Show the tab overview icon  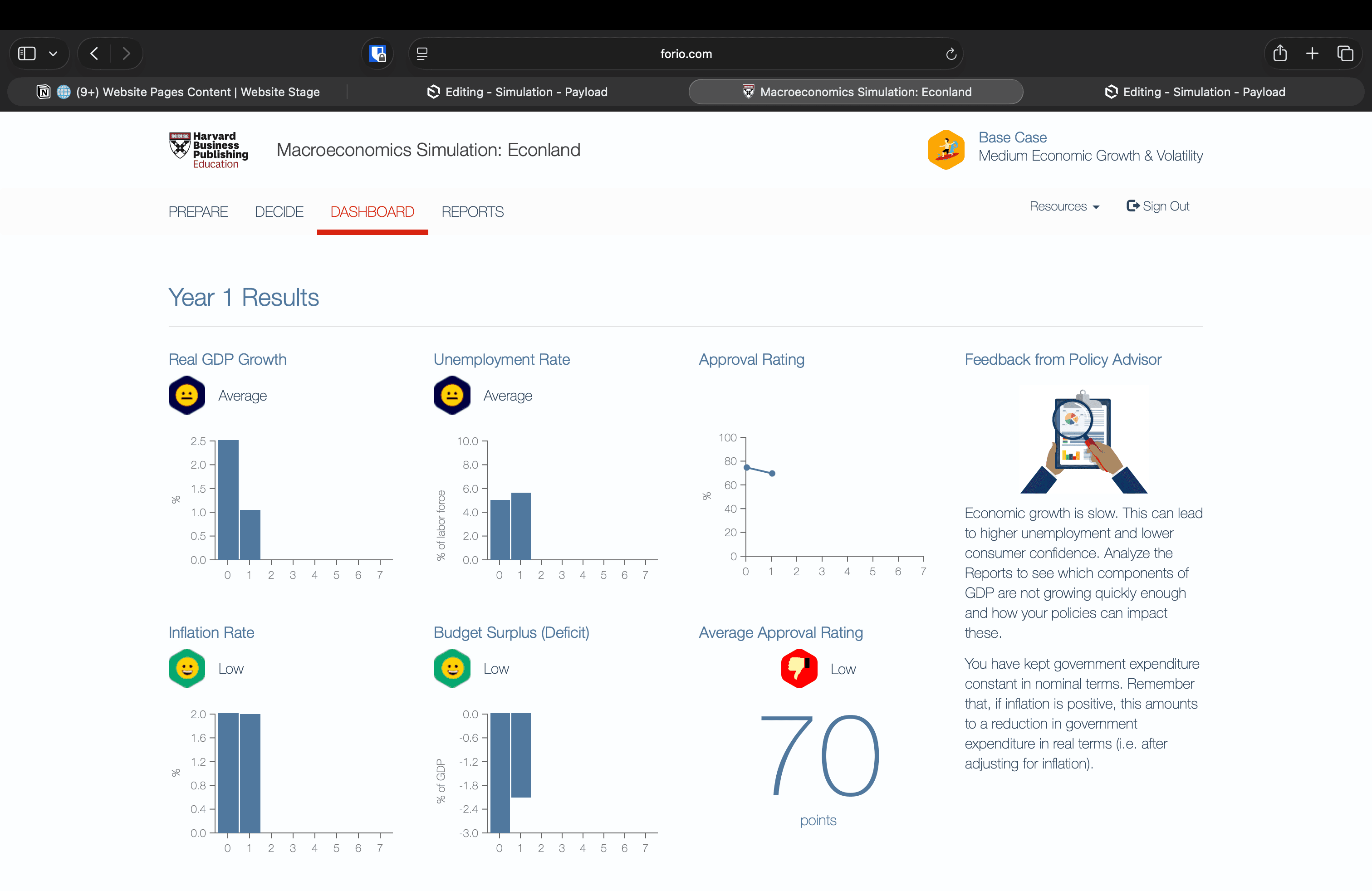pos(1345,54)
